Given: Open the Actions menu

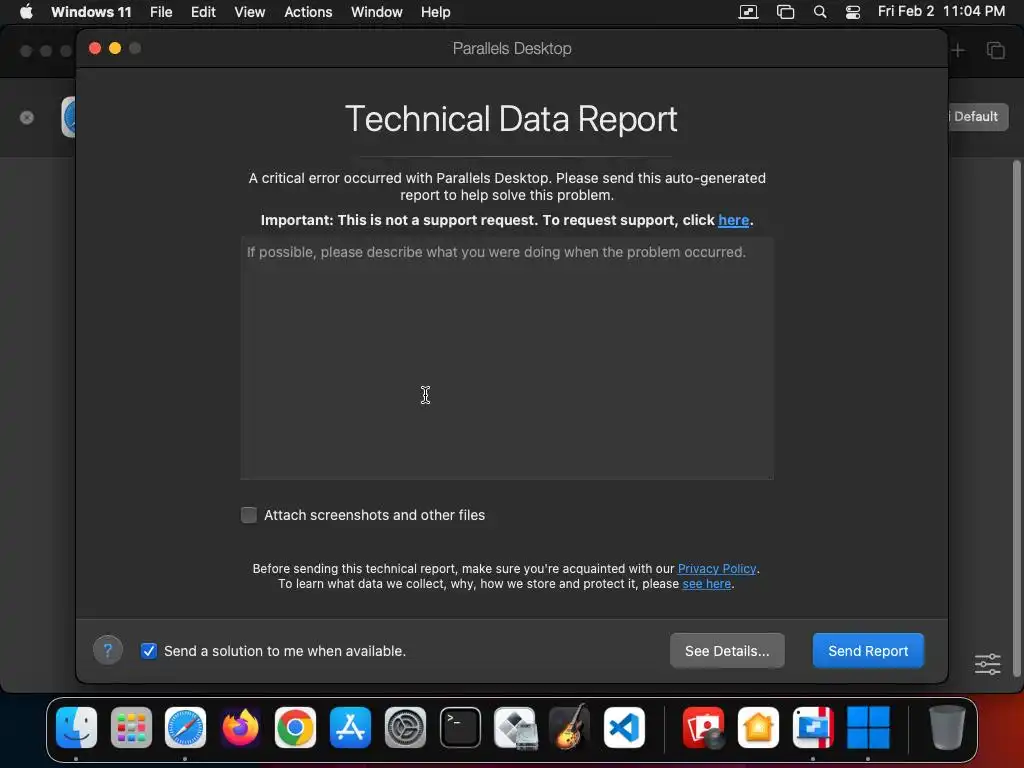Looking at the screenshot, I should [x=308, y=12].
